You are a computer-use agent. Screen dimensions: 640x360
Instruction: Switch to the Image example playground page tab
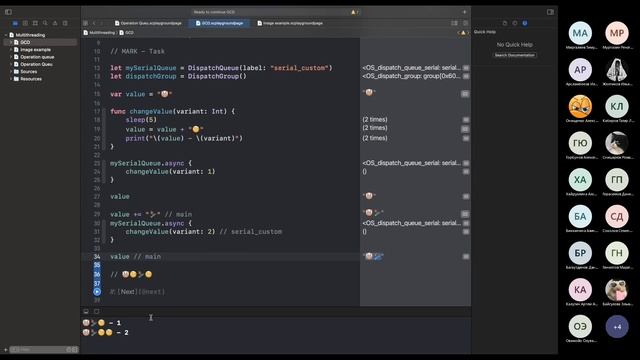coord(290,23)
